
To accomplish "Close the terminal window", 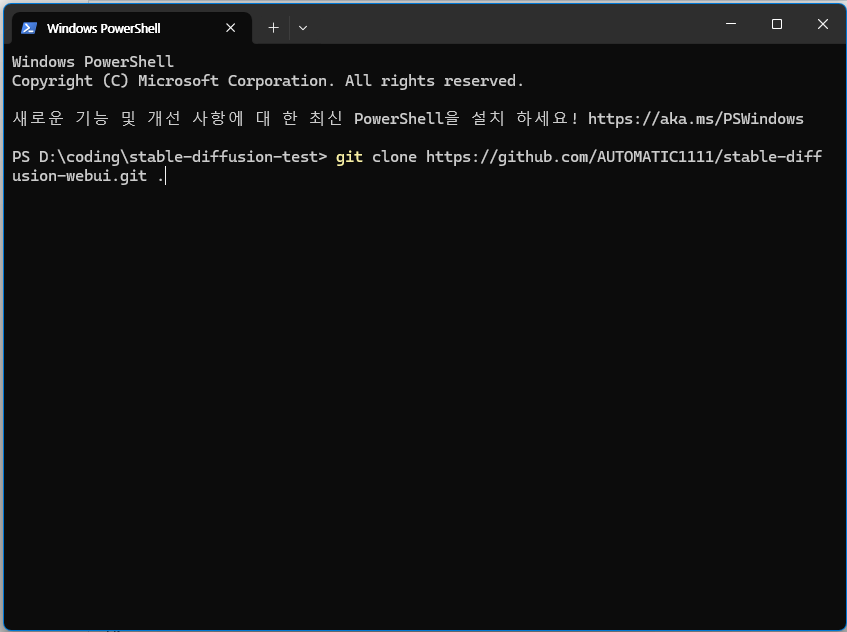I will pyautogui.click(x=823, y=24).
